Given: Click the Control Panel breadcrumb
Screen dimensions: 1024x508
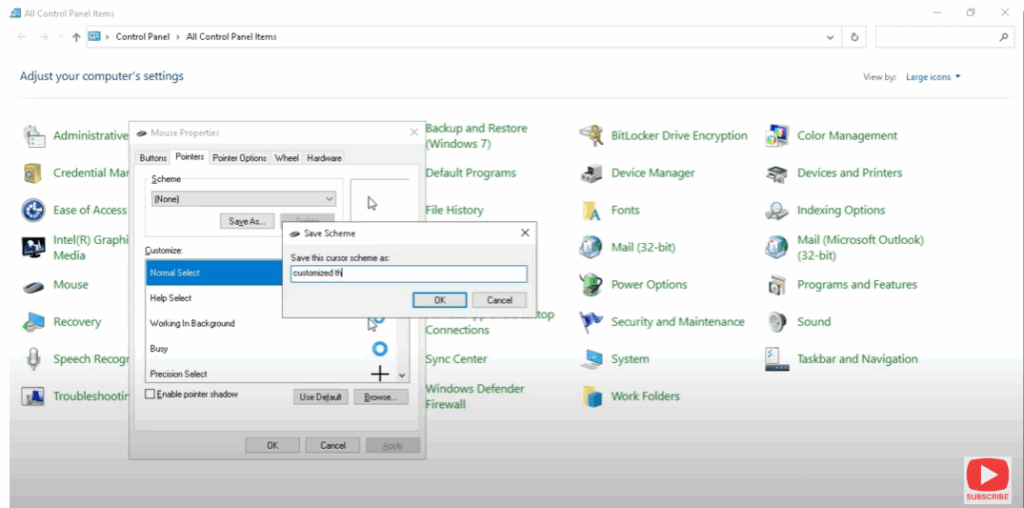Looking at the screenshot, I should [142, 37].
